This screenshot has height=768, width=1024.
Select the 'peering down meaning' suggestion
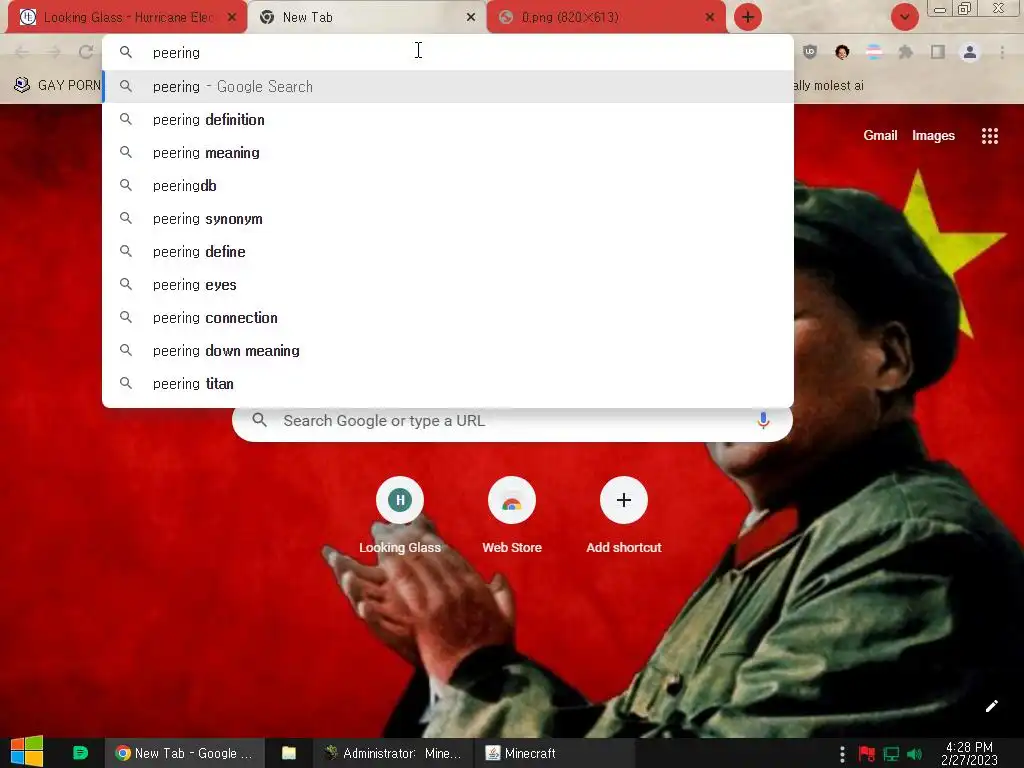coord(448,351)
